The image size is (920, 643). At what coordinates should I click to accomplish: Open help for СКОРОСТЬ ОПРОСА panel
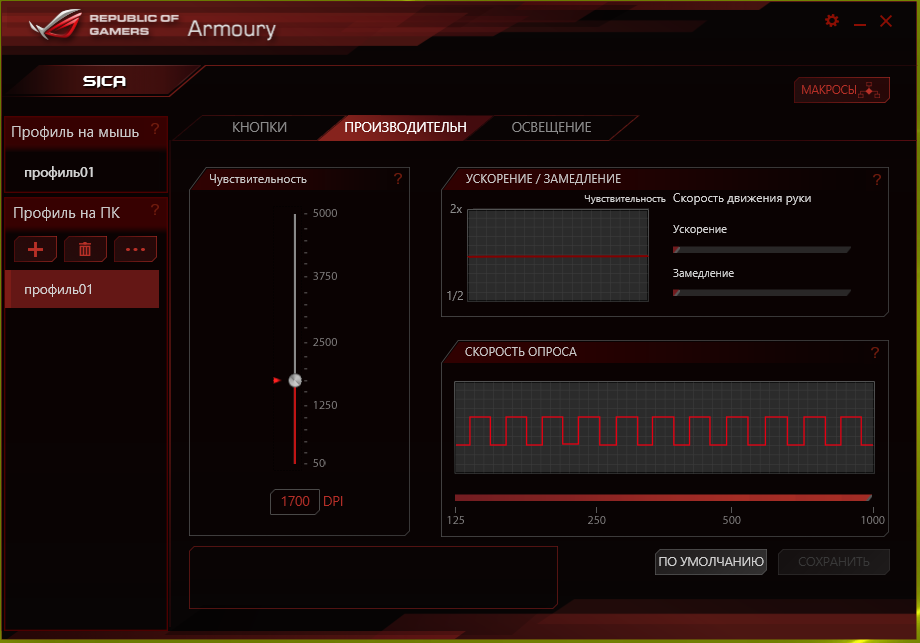(x=875, y=353)
